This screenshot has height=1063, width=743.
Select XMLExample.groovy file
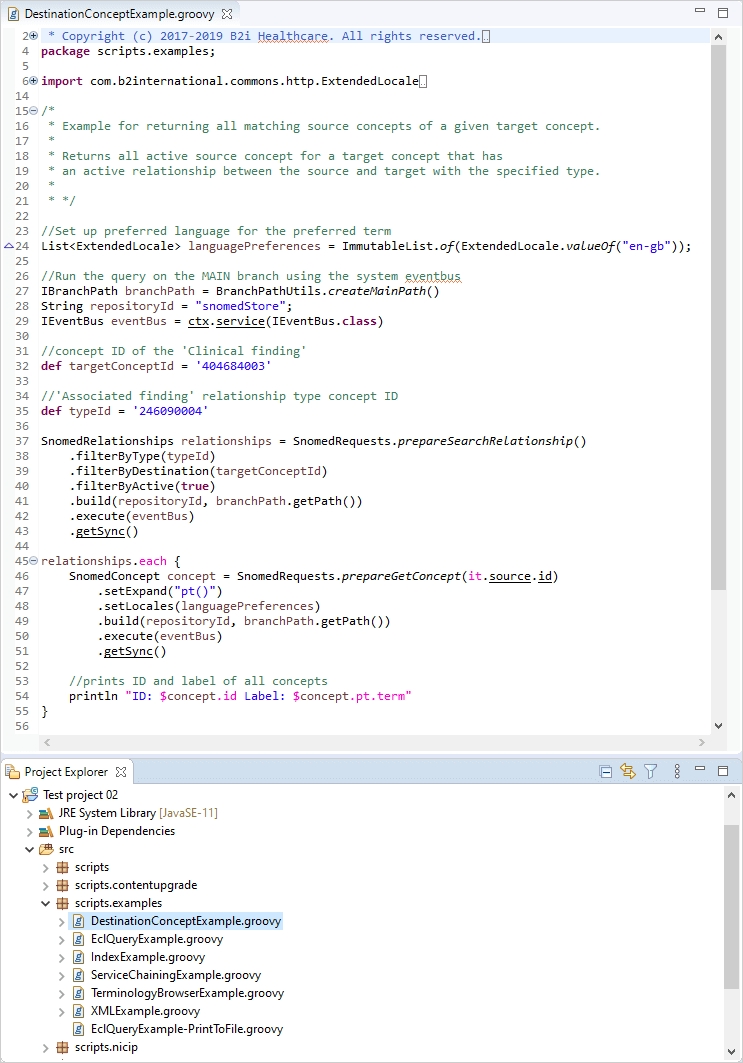tap(145, 1011)
